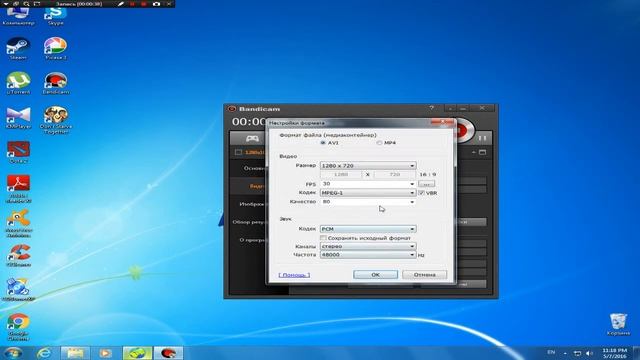Open File Explorer from the taskbar

(76, 353)
